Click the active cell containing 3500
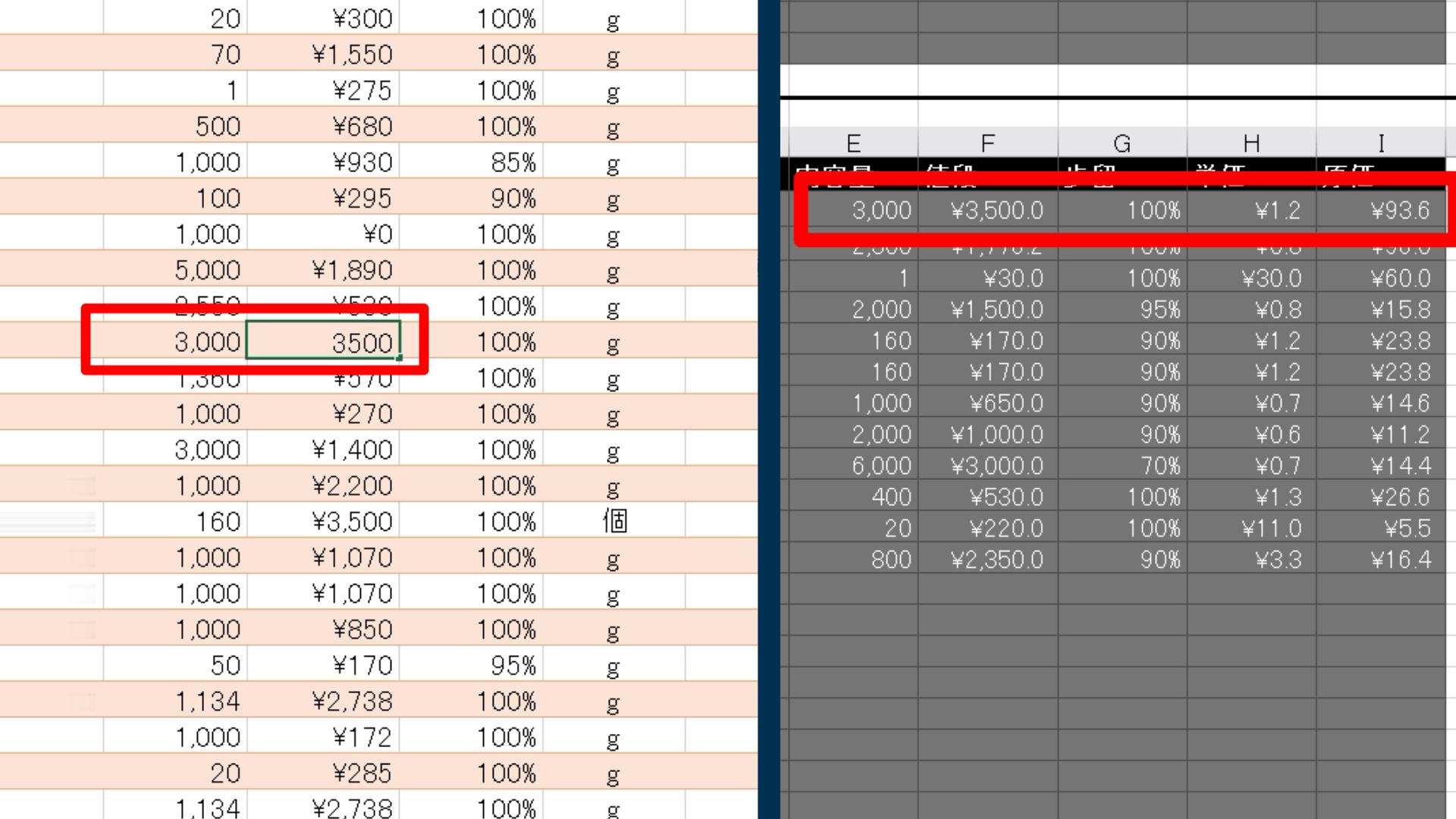 324,343
